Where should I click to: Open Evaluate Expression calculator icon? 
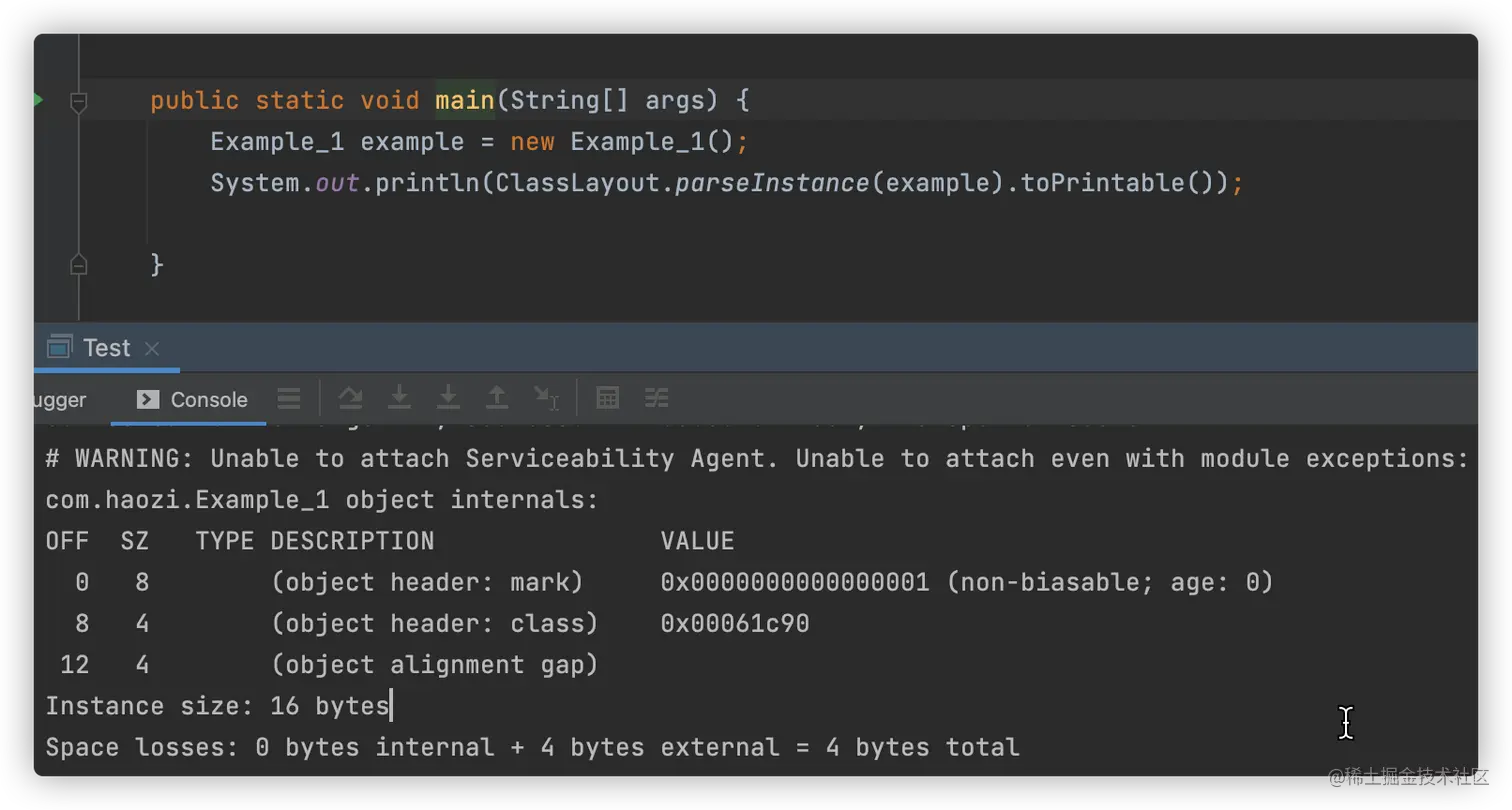(607, 398)
